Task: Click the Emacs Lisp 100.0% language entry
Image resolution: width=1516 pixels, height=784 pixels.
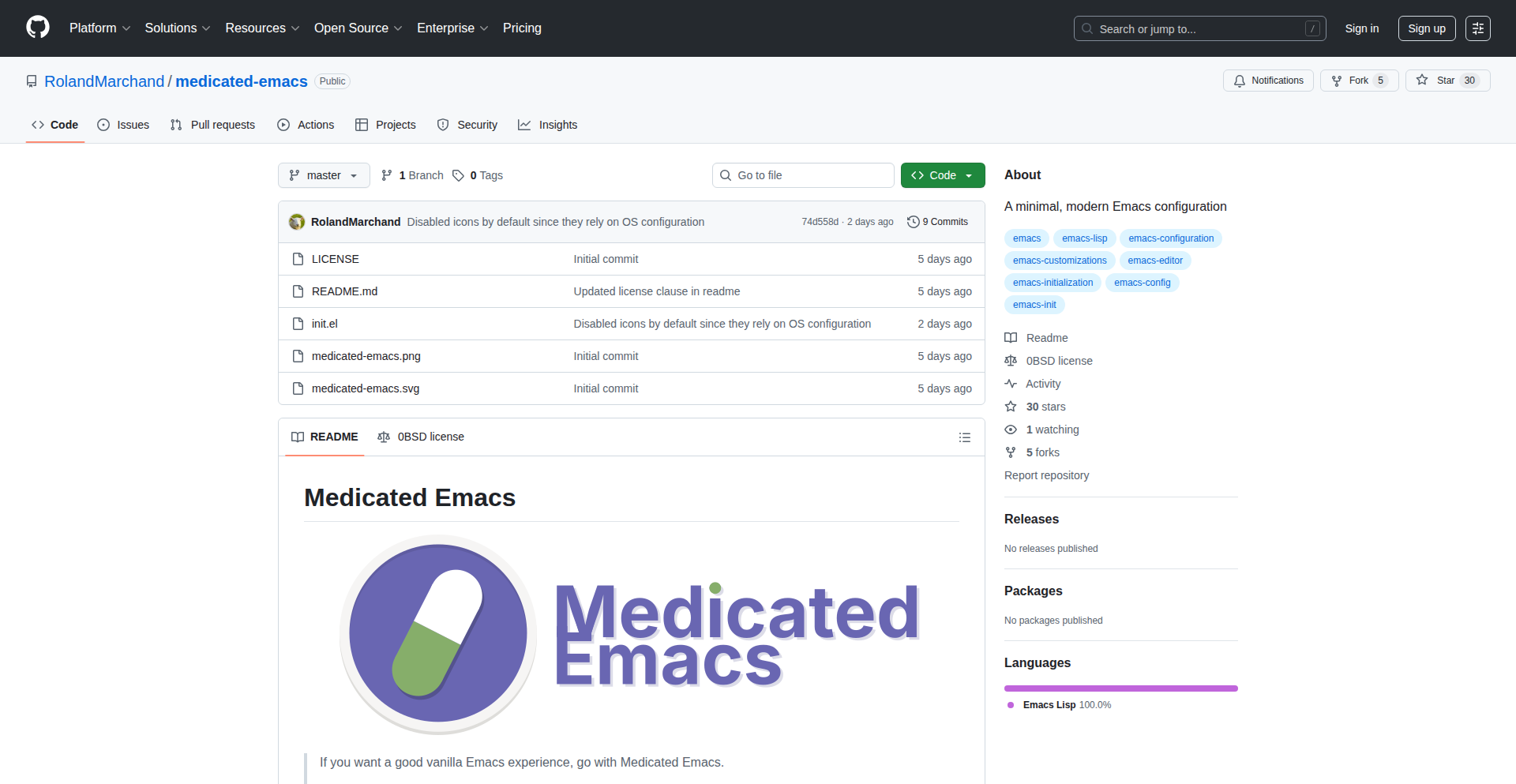Action: [x=1059, y=705]
